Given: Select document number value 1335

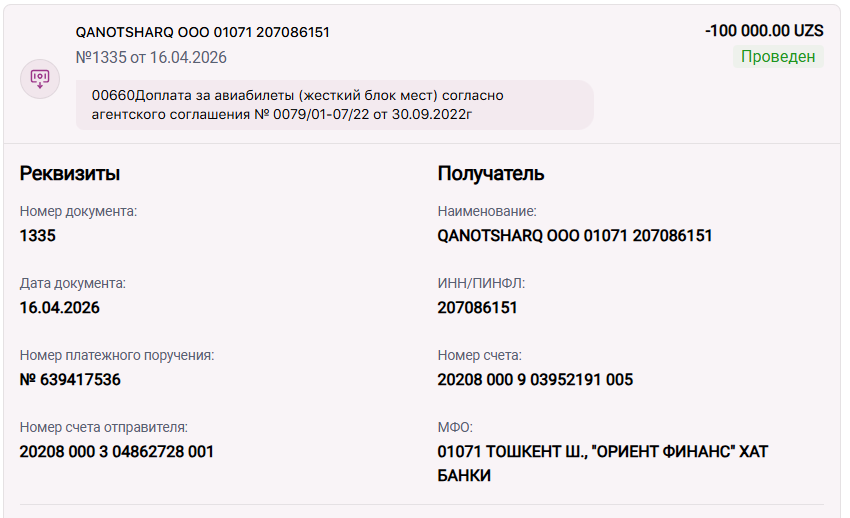Looking at the screenshot, I should coord(37,236).
